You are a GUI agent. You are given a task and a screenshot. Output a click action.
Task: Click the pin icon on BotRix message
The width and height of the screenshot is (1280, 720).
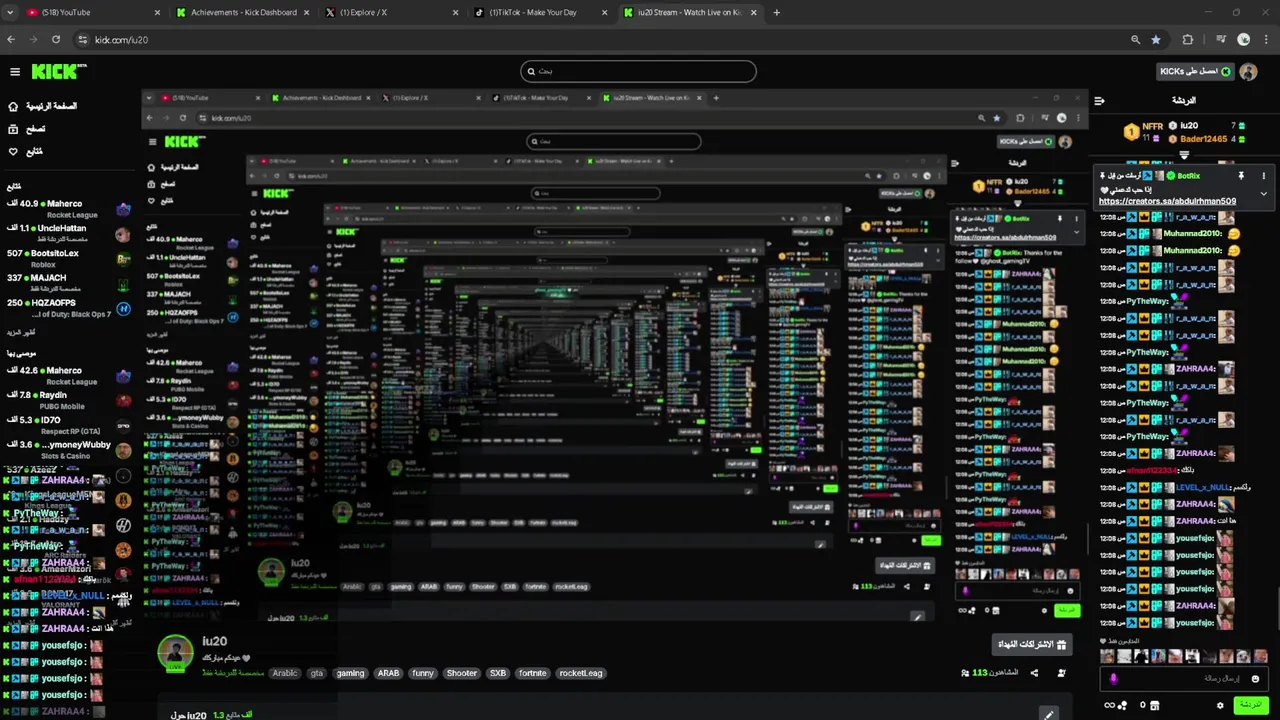tap(1241, 176)
